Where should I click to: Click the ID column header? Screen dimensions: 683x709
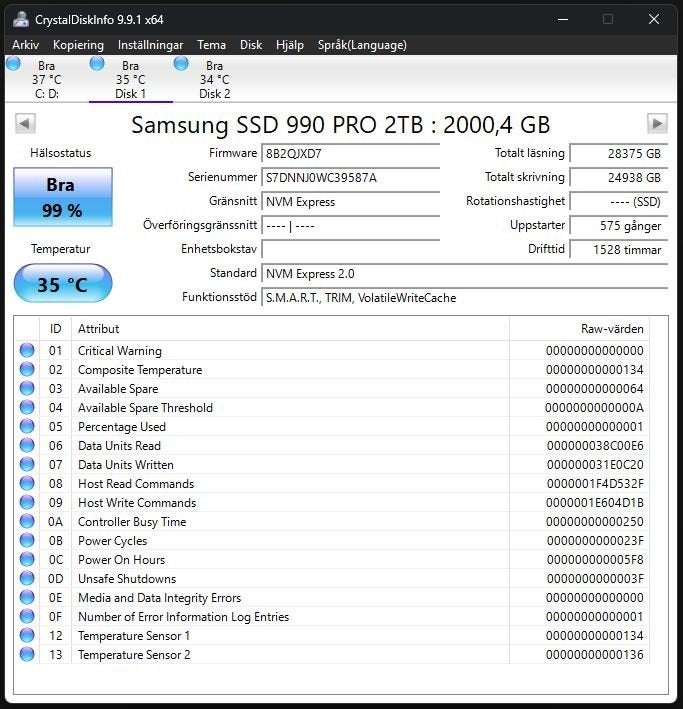tap(55, 329)
